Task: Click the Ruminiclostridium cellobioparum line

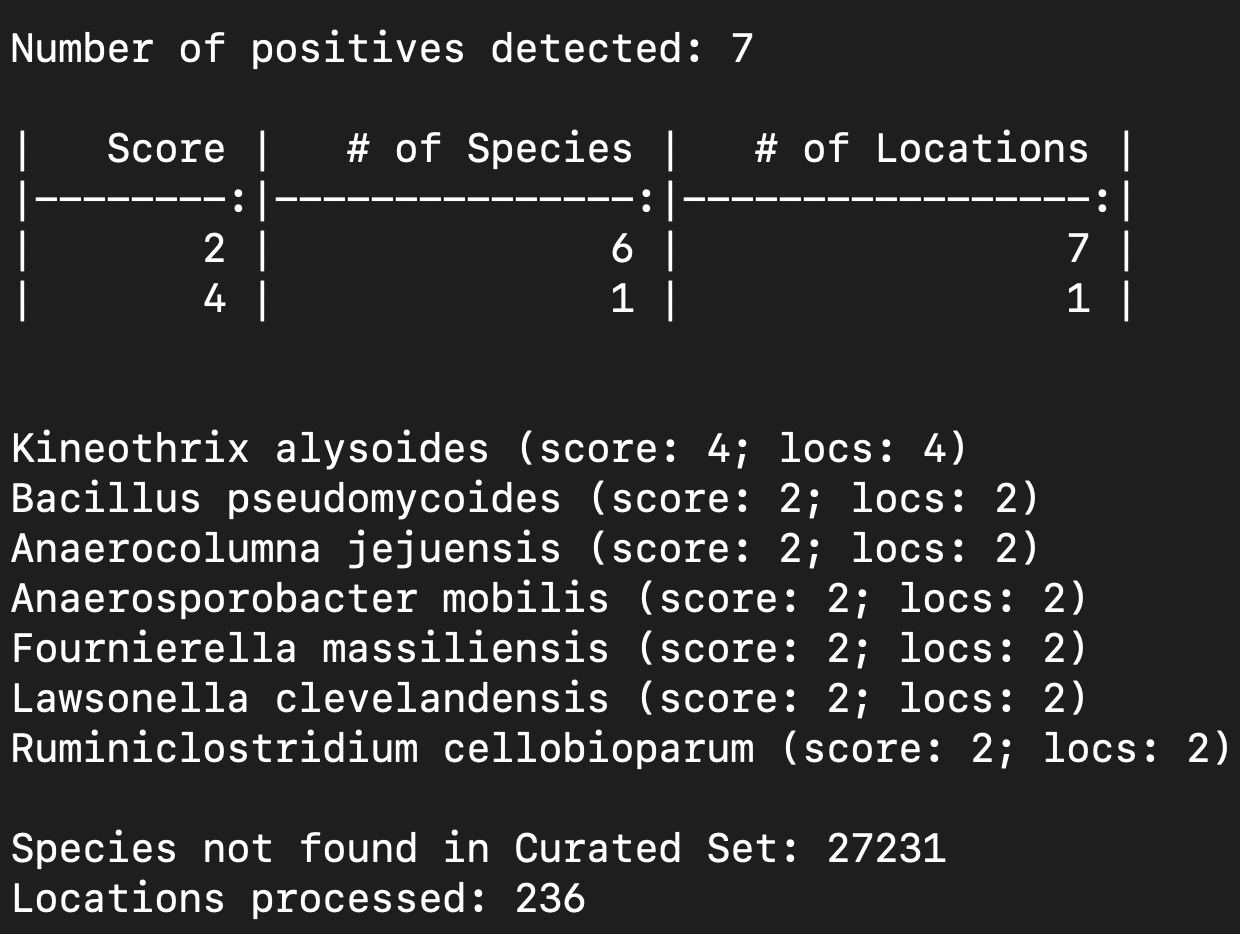Action: 622,749
